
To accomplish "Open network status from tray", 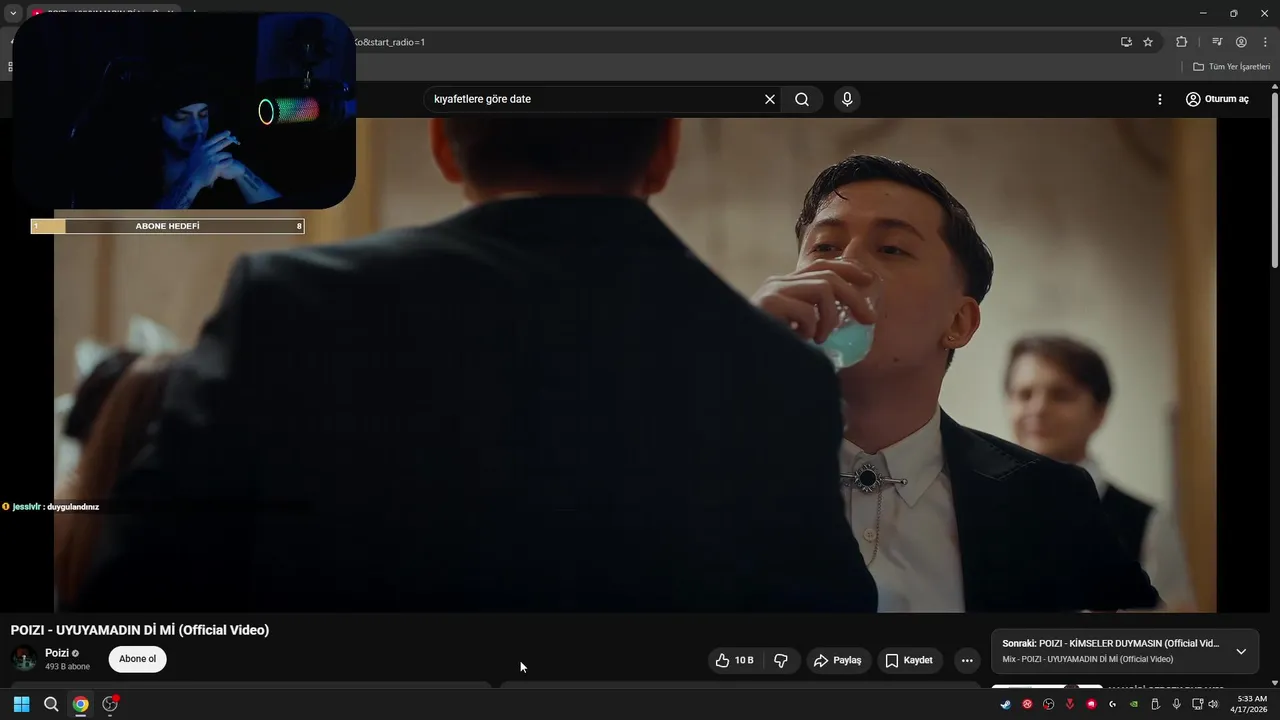I will pos(1197,704).
